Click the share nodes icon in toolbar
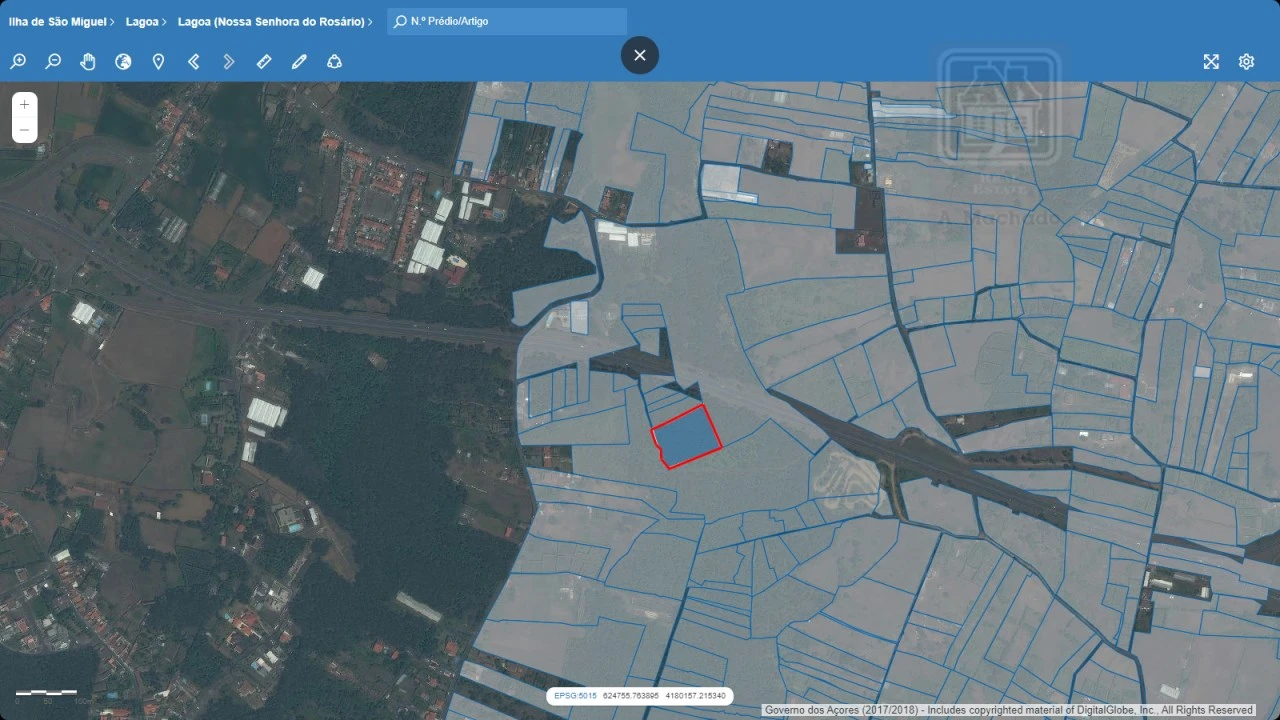Viewport: 1280px width, 720px height. [334, 62]
